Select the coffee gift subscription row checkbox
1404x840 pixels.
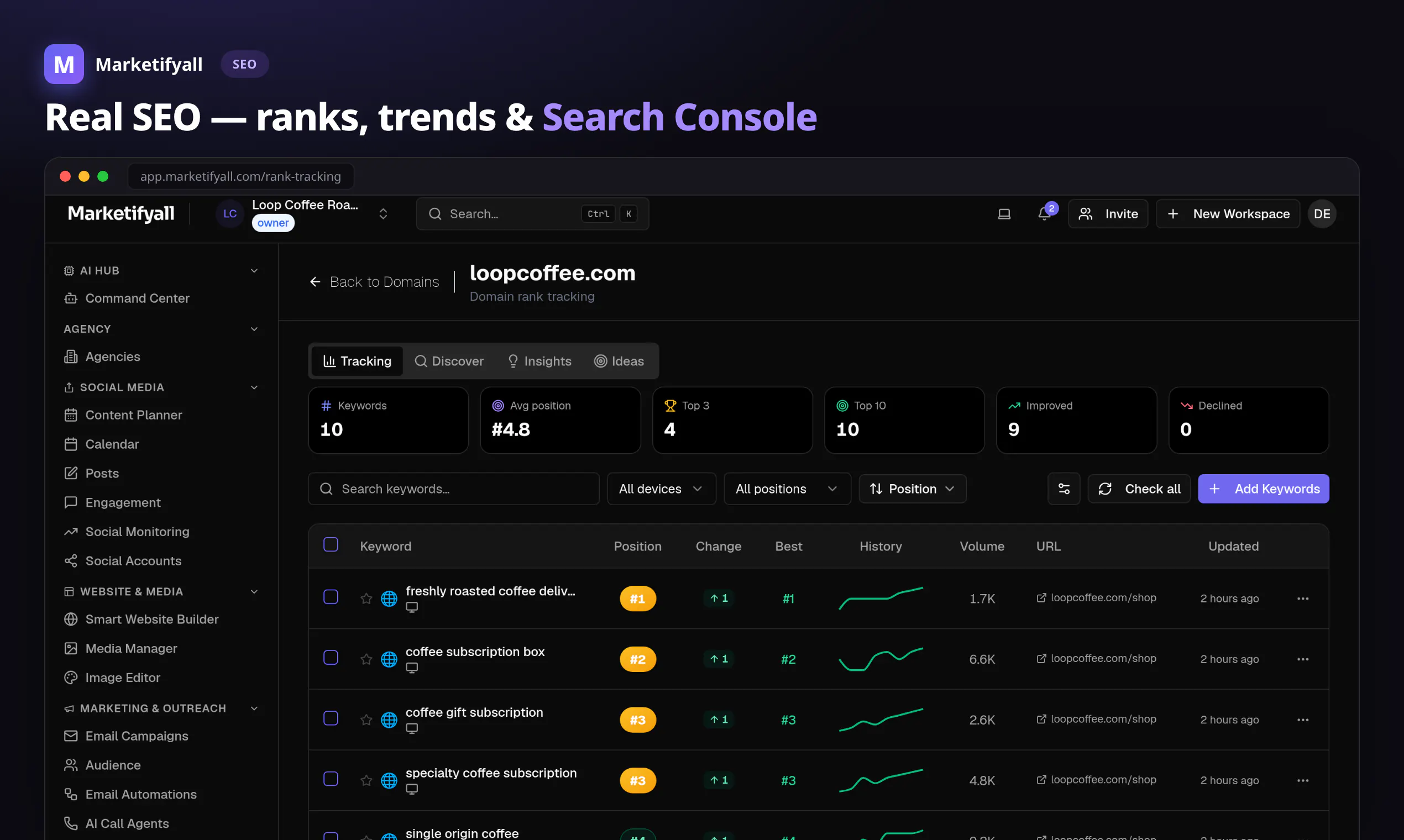(x=331, y=718)
